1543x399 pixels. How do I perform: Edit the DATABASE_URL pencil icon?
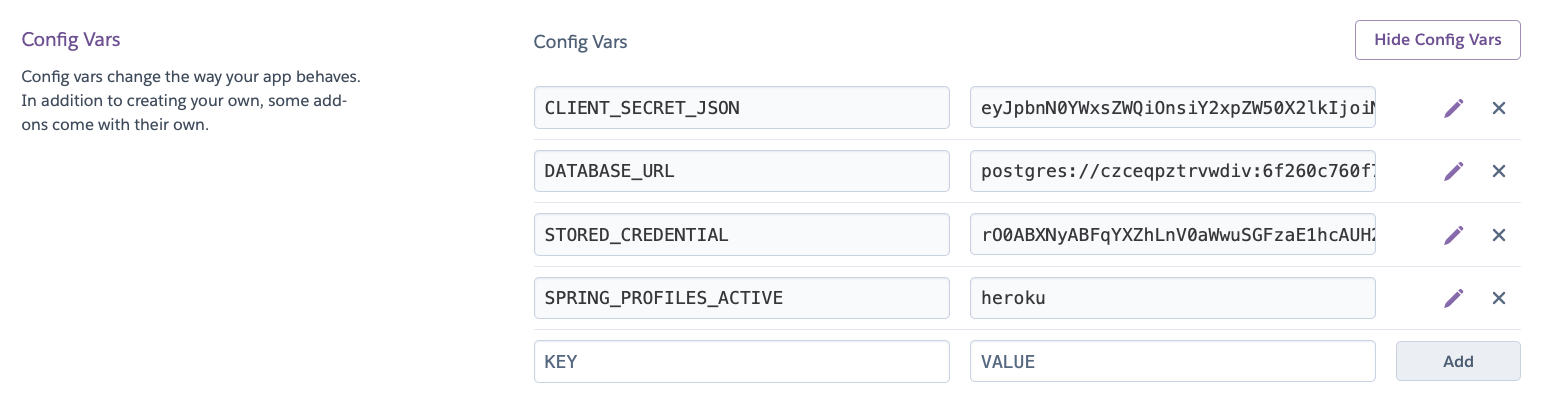point(1453,171)
